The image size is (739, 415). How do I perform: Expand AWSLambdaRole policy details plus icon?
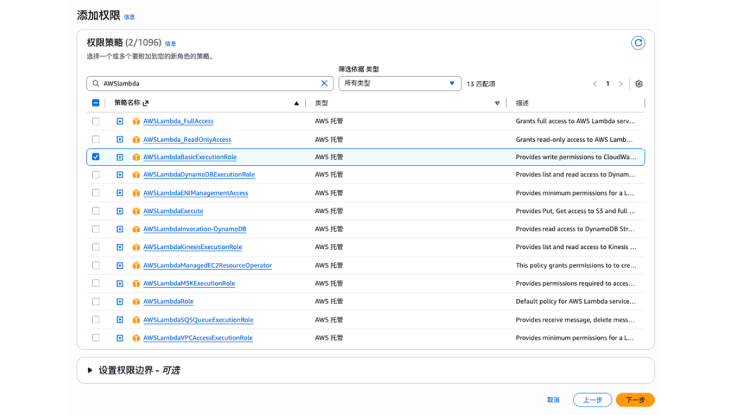[x=120, y=301]
